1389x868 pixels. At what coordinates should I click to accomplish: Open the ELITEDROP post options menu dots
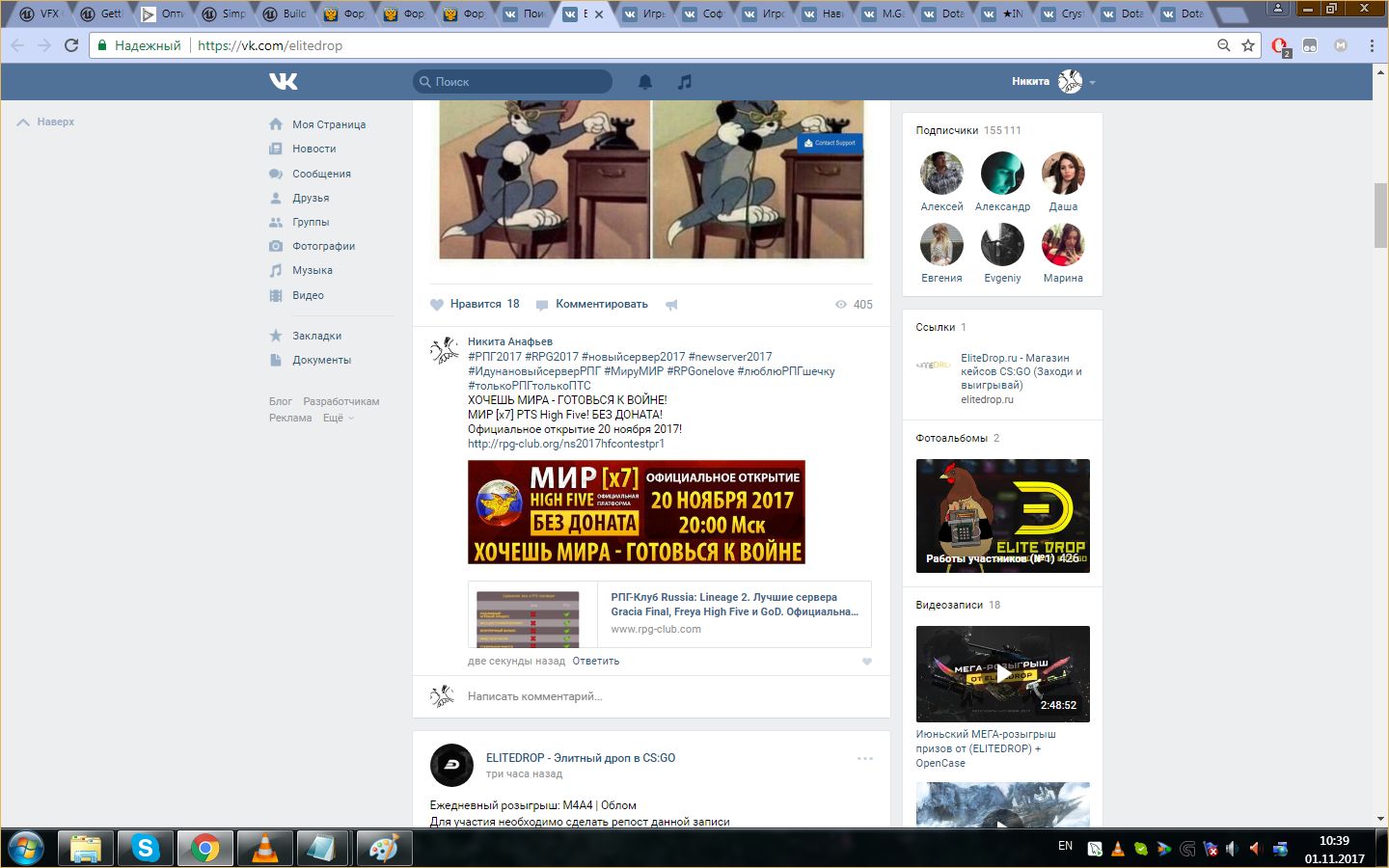tap(865, 759)
